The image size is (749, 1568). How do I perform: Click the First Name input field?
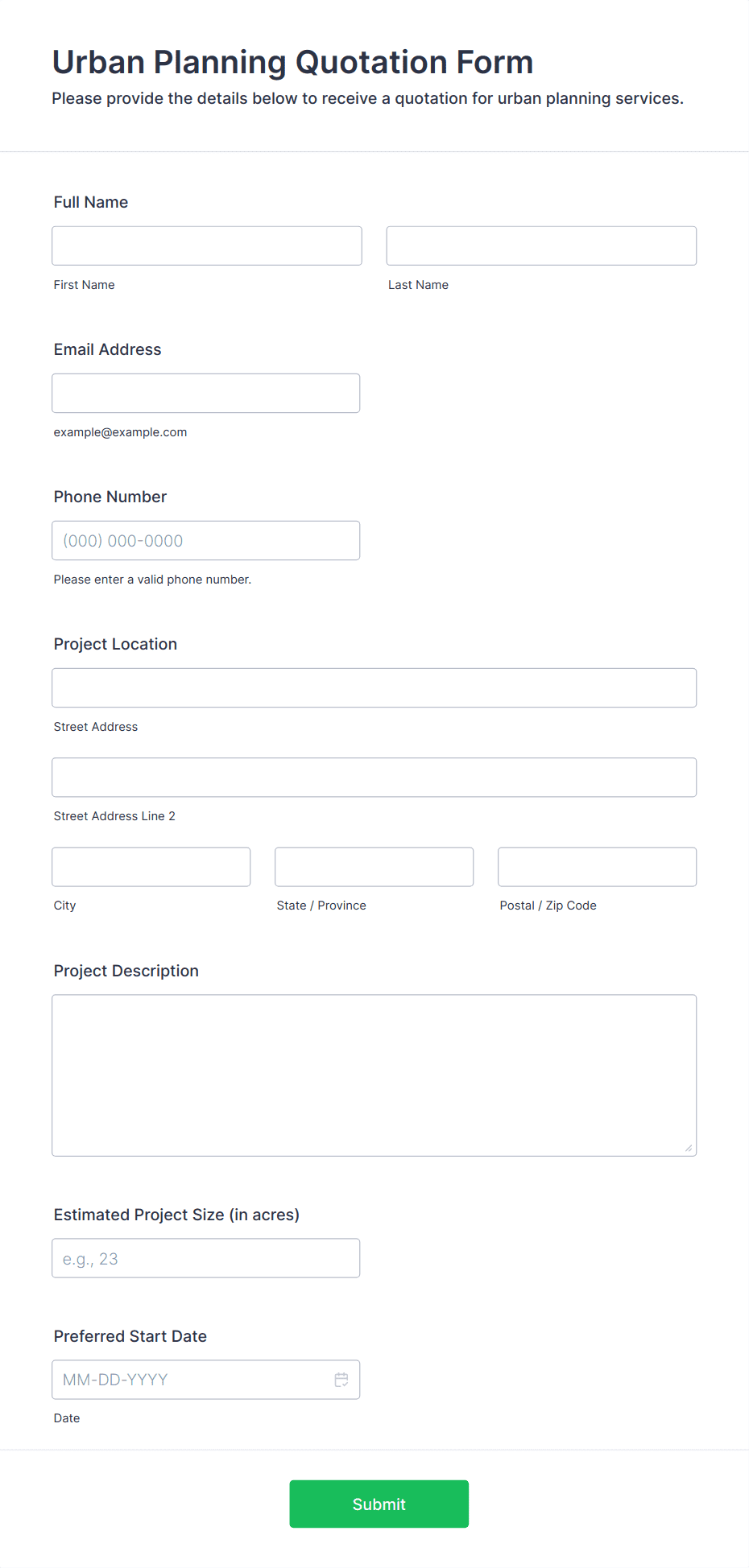(x=207, y=246)
